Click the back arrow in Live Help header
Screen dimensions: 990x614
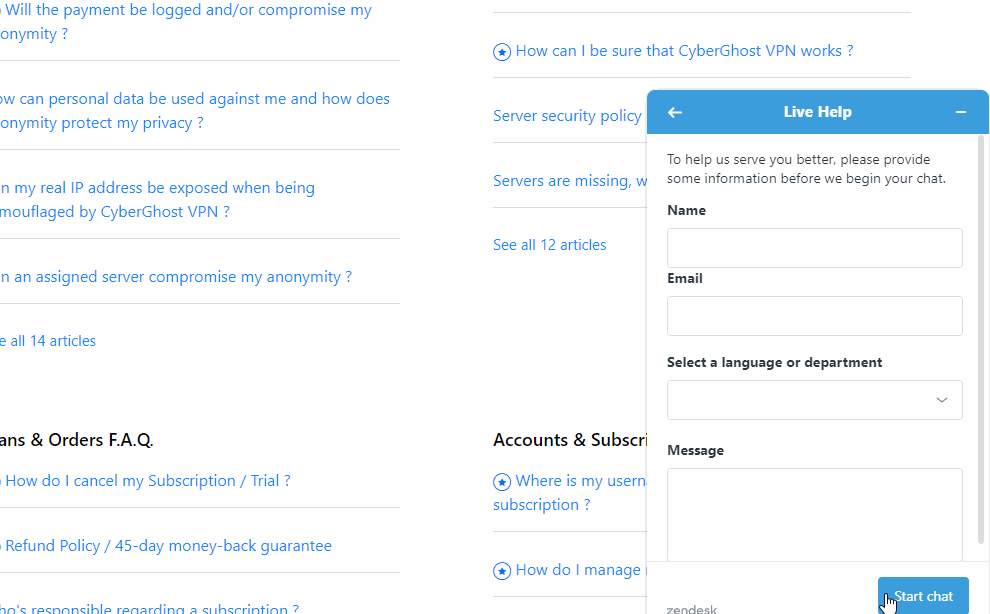pos(674,112)
